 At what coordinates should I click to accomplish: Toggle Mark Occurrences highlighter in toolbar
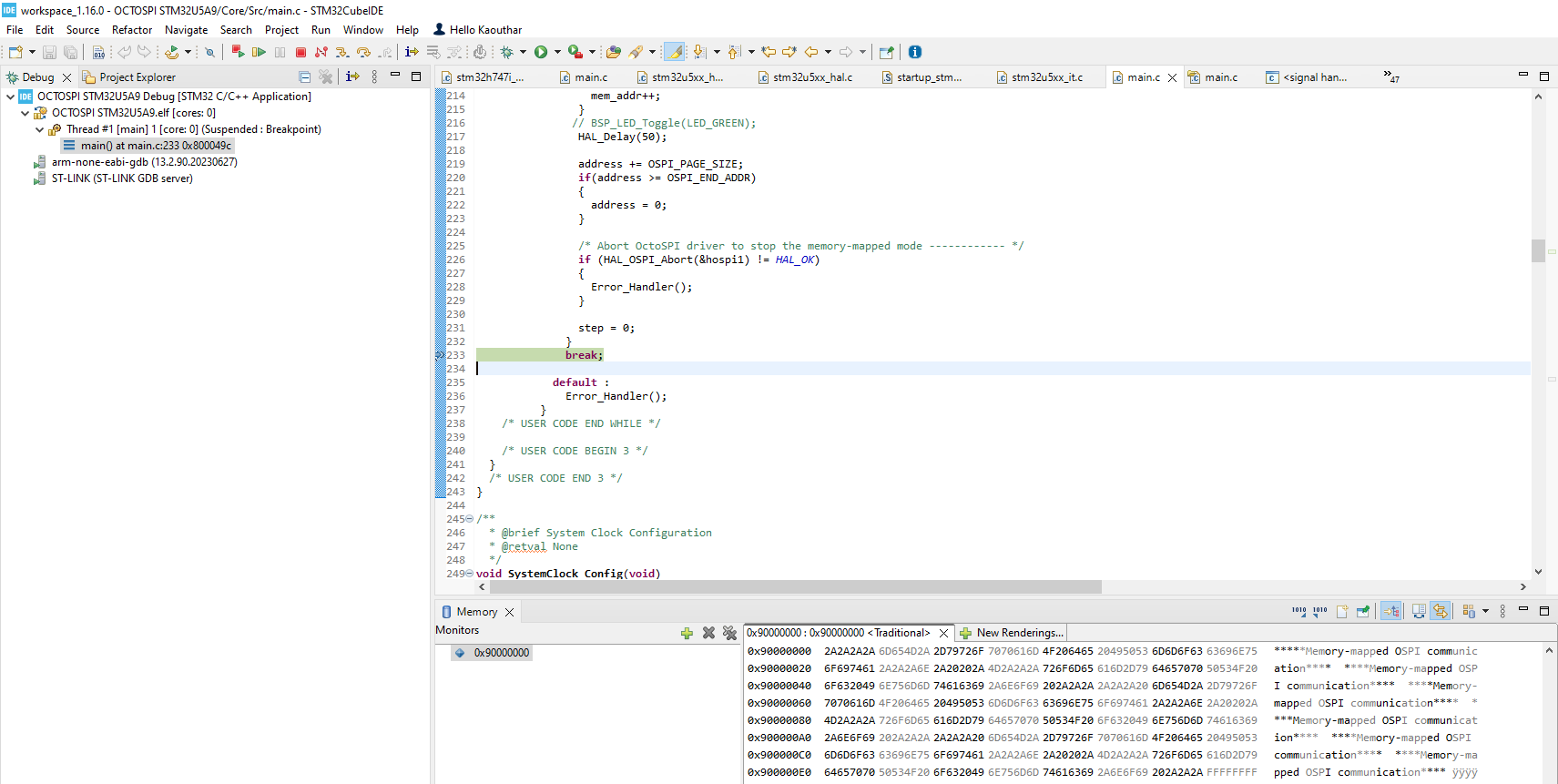675,52
